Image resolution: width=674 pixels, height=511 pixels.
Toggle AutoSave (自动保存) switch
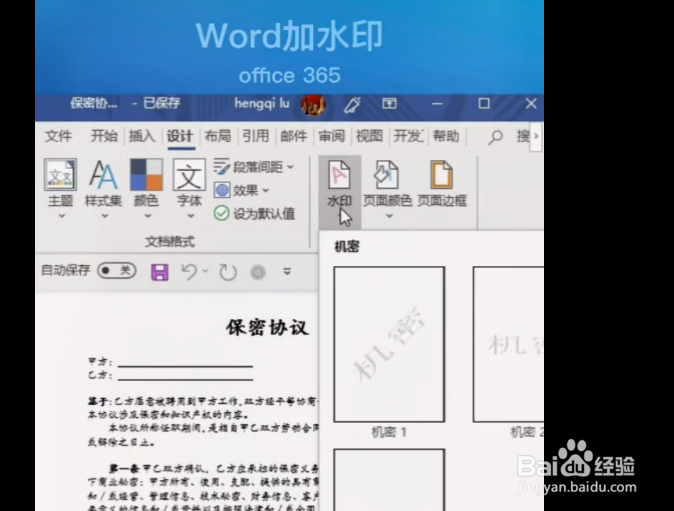[116, 270]
